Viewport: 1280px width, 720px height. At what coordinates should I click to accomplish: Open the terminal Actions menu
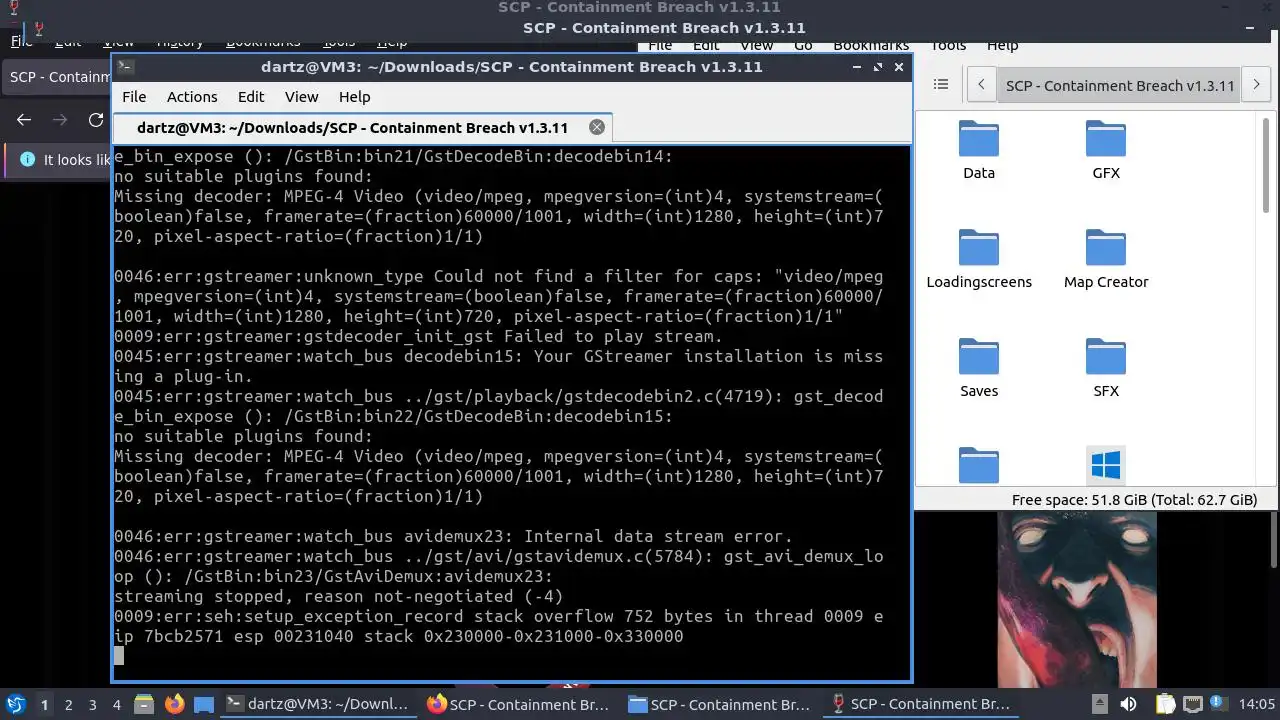(192, 97)
